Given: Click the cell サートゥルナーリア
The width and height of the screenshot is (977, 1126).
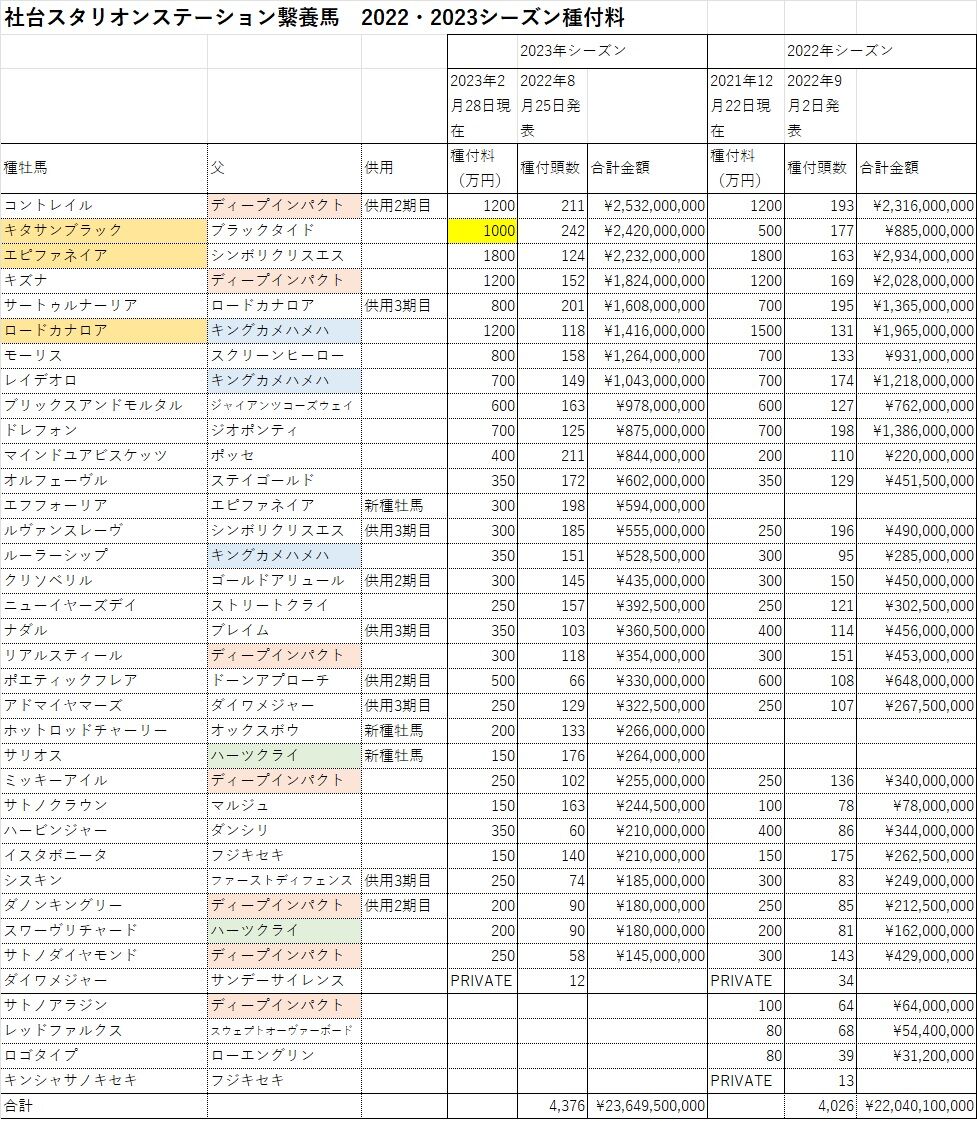Looking at the screenshot, I should click(104, 305).
